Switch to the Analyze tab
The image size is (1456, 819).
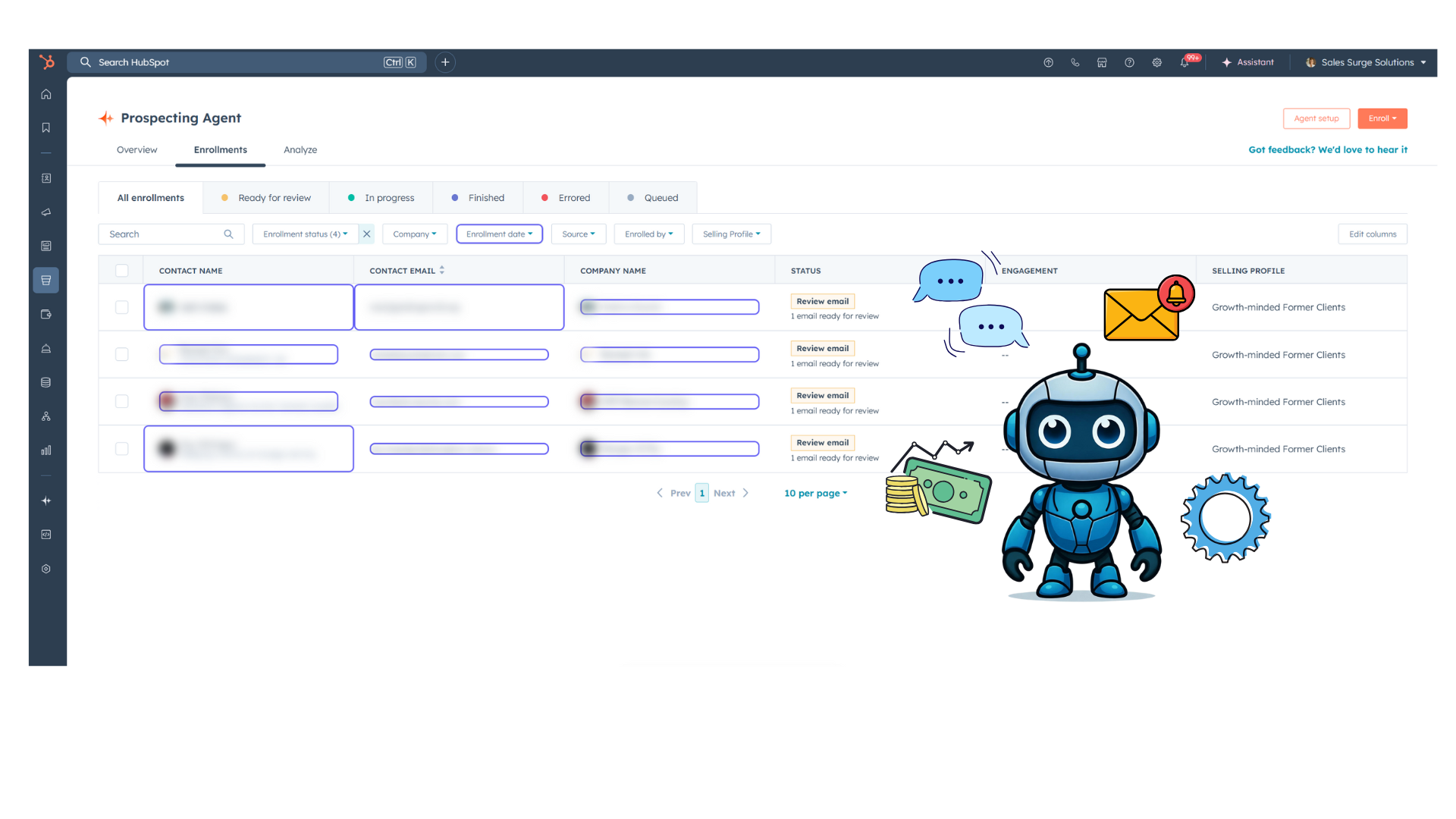300,150
